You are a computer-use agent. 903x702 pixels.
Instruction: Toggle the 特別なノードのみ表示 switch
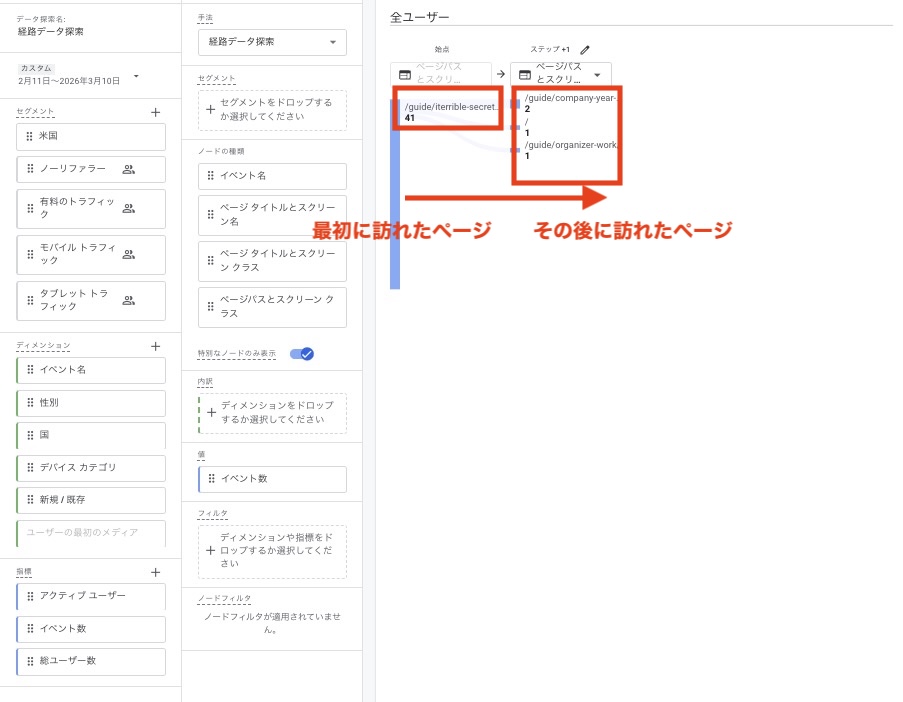click(x=302, y=354)
